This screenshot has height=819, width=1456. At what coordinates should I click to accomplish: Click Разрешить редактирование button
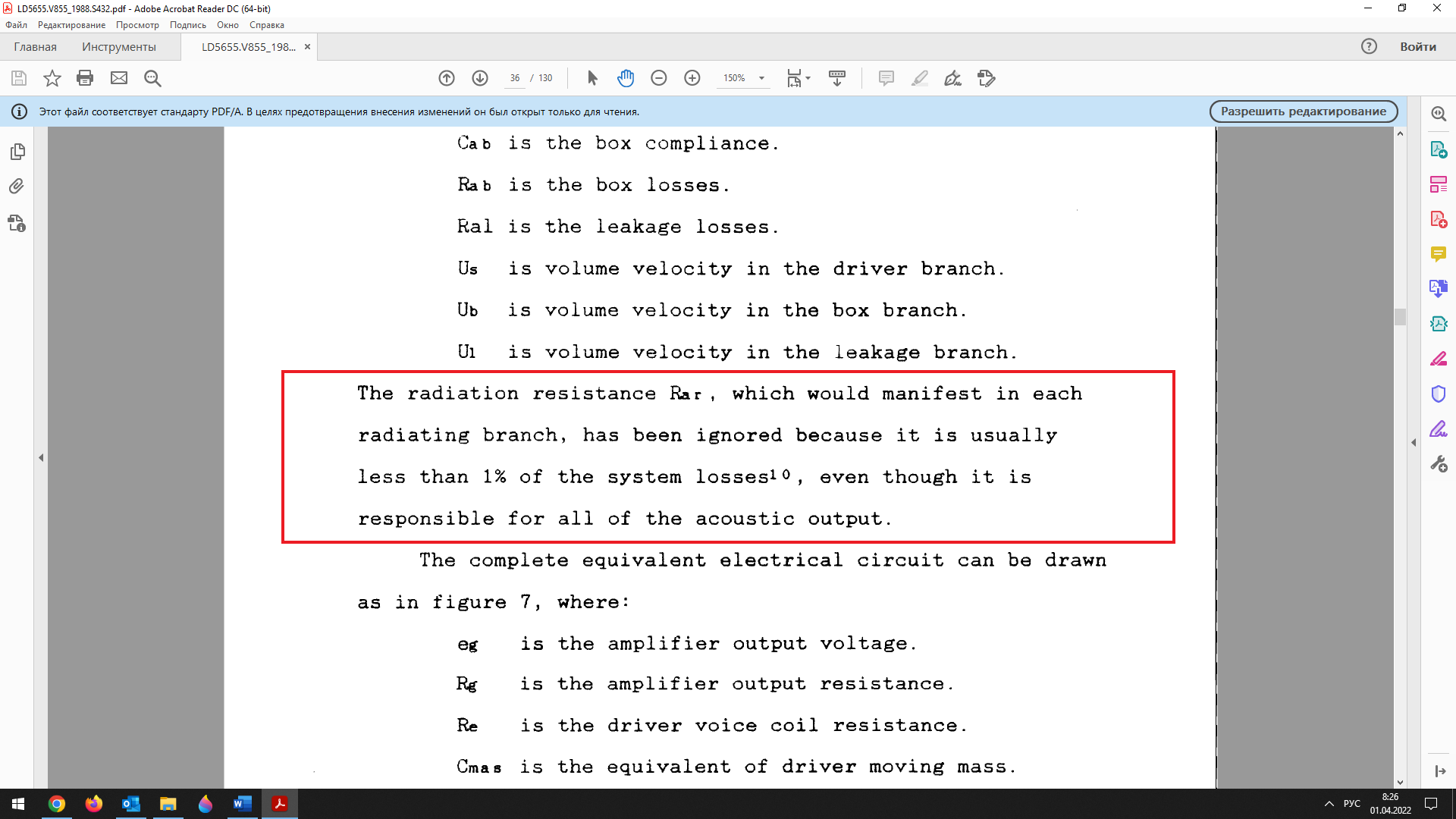click(x=1303, y=111)
